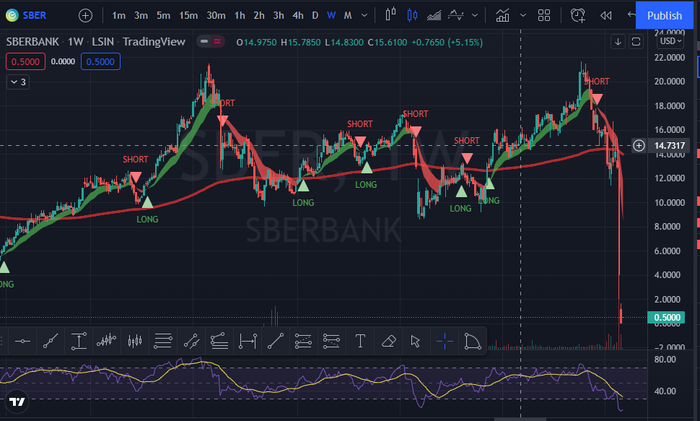Switch to the 5m timeframe
This screenshot has width=700, height=421.
pyautogui.click(x=163, y=16)
